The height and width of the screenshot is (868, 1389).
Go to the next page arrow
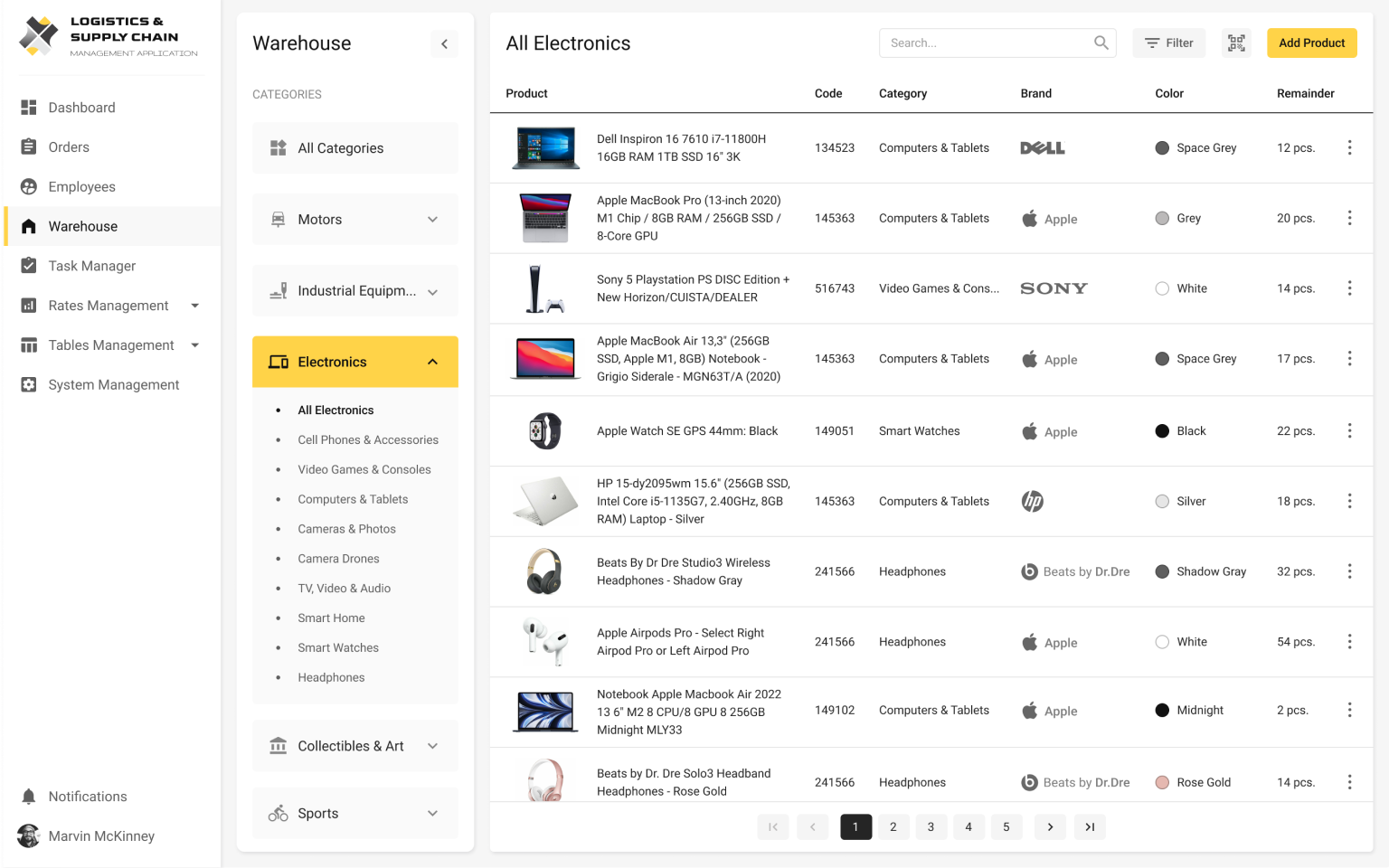click(1050, 827)
